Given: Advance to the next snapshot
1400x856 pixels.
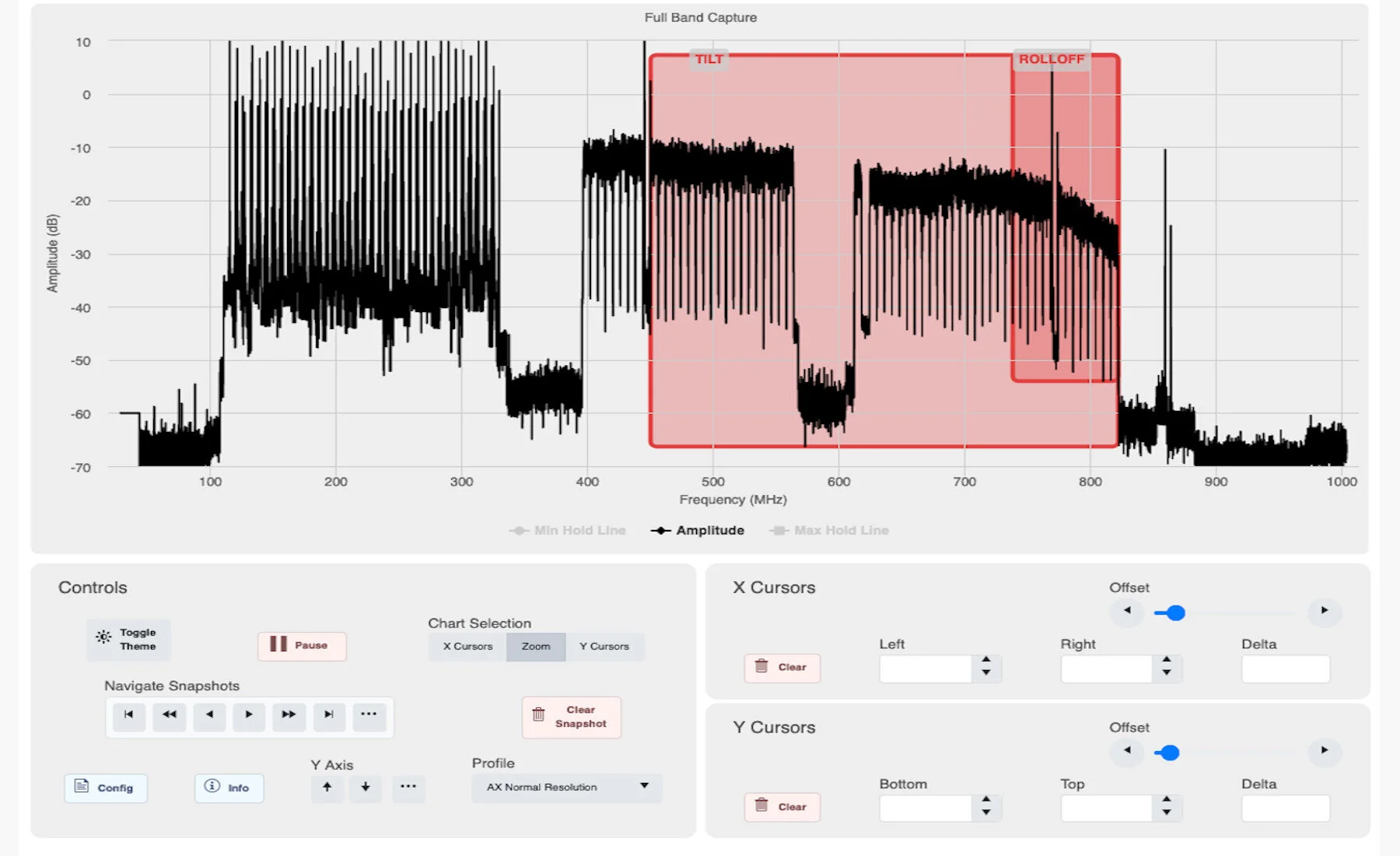Looking at the screenshot, I should click(x=249, y=717).
